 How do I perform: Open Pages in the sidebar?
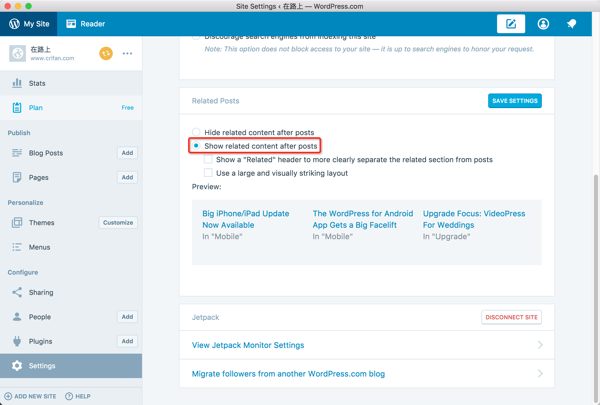coord(39,177)
